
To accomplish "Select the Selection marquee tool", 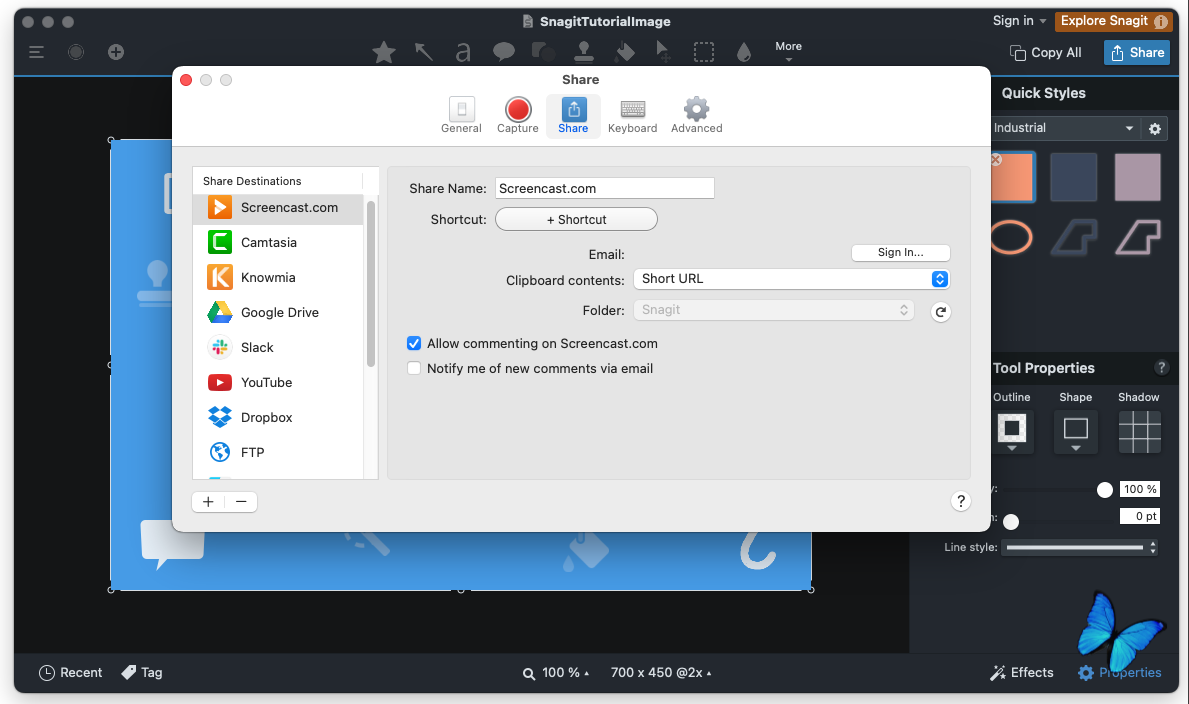I will click(x=704, y=52).
